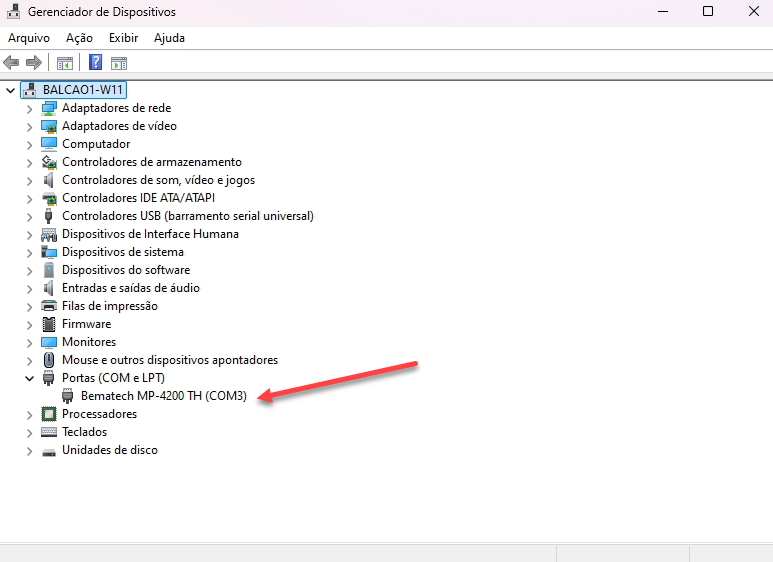Click the mouse icon for Mouse e outros dispositivos

49,360
